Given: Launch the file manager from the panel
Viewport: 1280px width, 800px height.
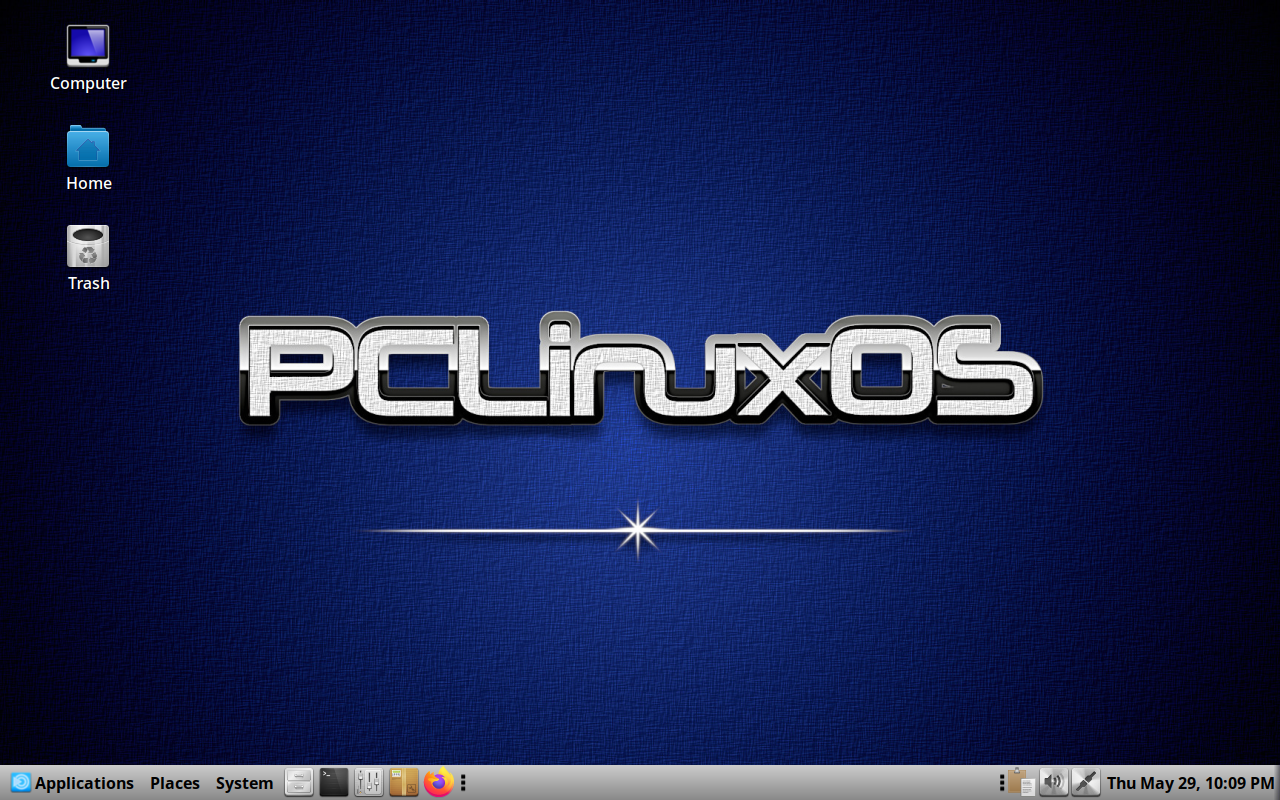Looking at the screenshot, I should tap(299, 782).
